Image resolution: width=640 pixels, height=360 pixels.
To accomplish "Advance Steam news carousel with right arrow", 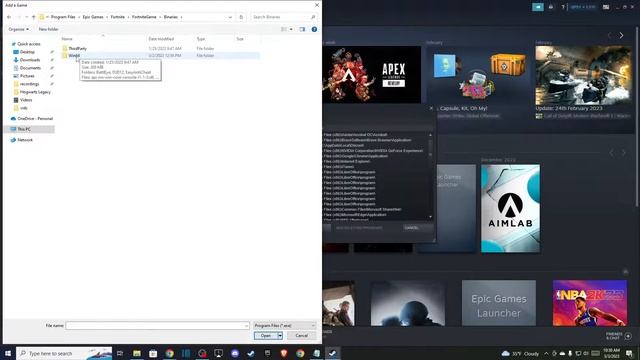I will 621,36.
